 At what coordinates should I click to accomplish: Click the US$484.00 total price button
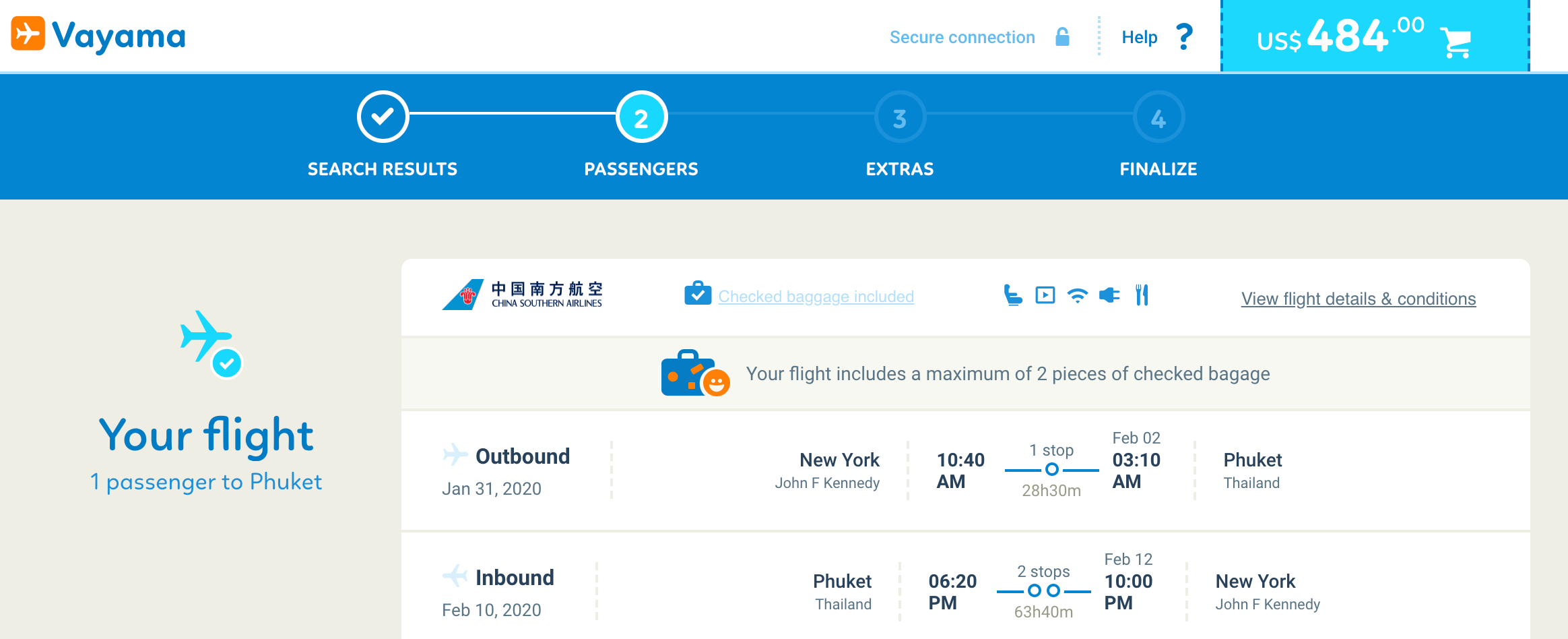(x=1340, y=36)
